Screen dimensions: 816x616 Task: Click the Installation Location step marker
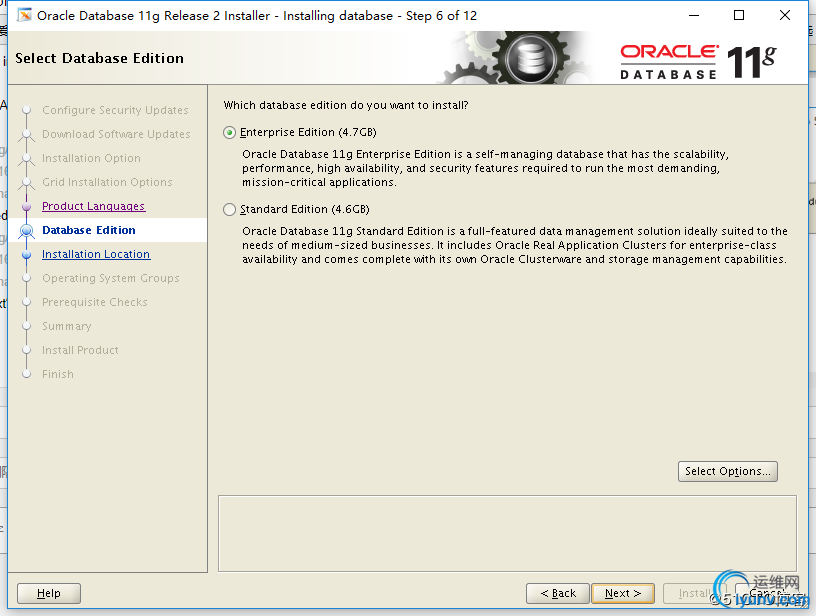[27, 254]
